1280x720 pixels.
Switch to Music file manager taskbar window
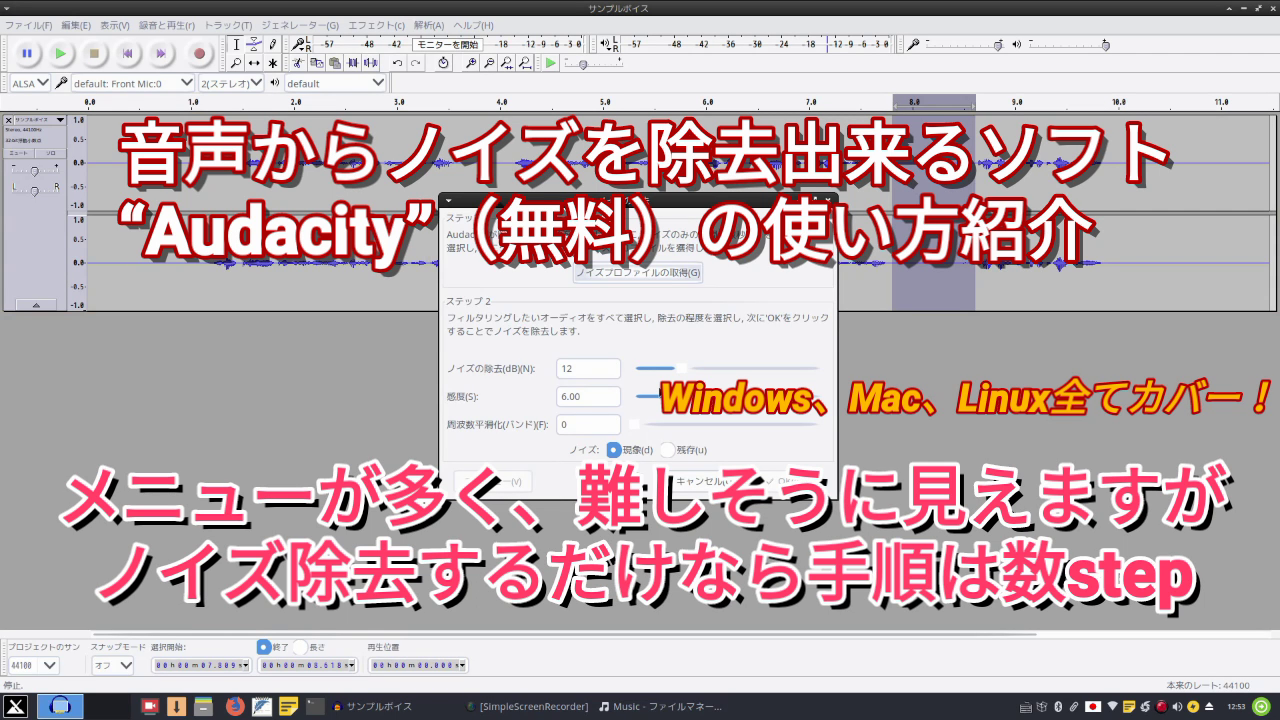(x=660, y=706)
